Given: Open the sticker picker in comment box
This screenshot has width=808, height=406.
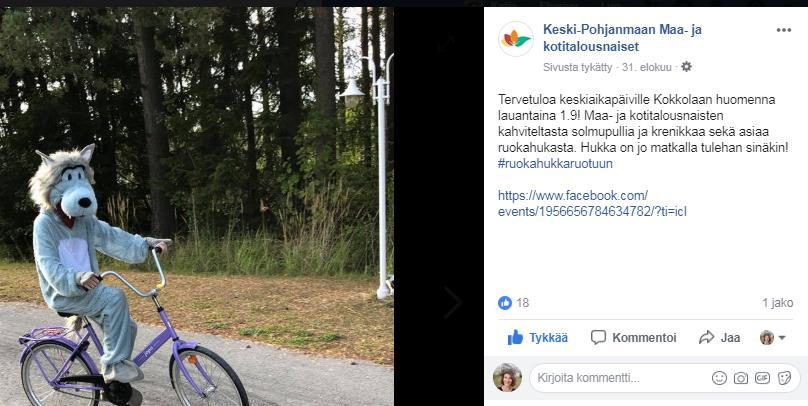Looking at the screenshot, I should (x=784, y=378).
